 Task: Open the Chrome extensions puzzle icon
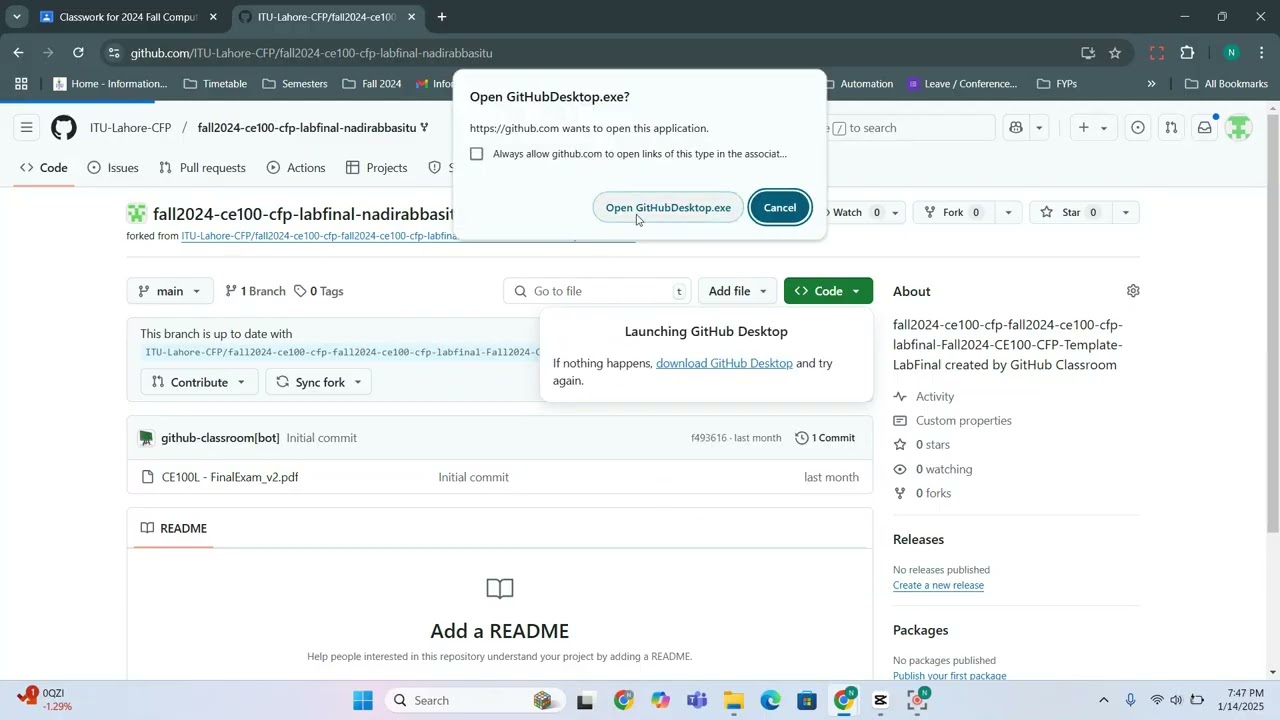point(1188,53)
